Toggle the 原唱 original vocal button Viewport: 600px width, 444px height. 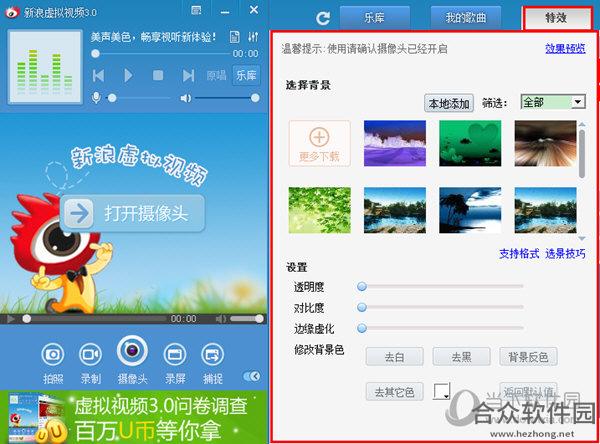coord(217,75)
